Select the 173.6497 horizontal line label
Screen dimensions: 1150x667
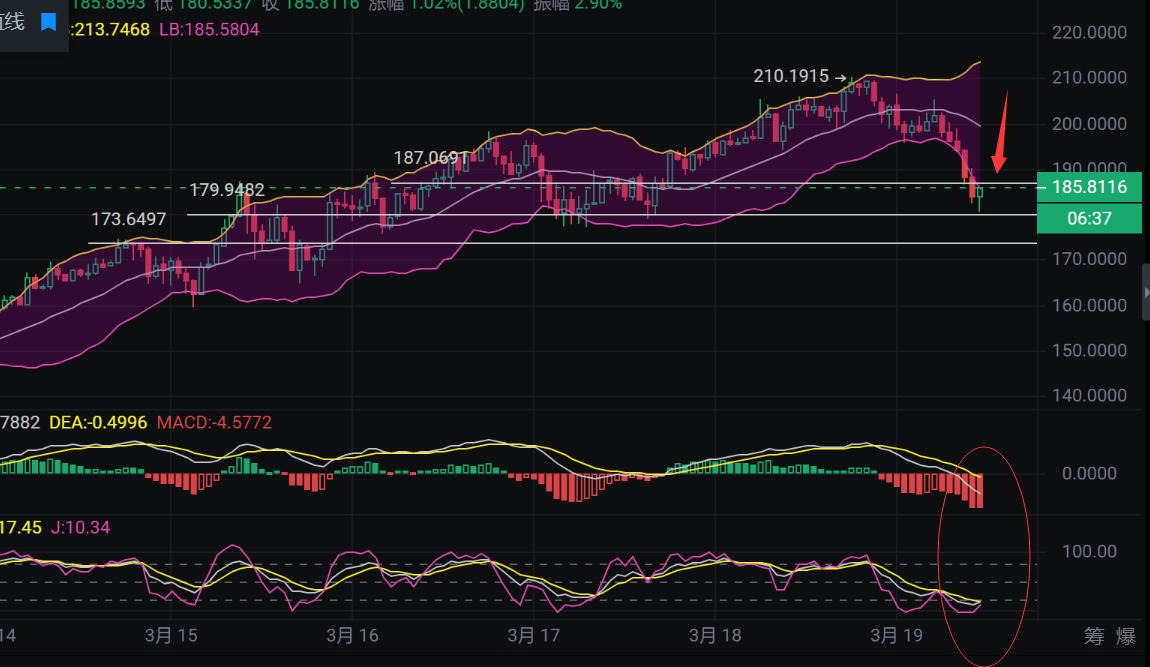click(x=129, y=219)
